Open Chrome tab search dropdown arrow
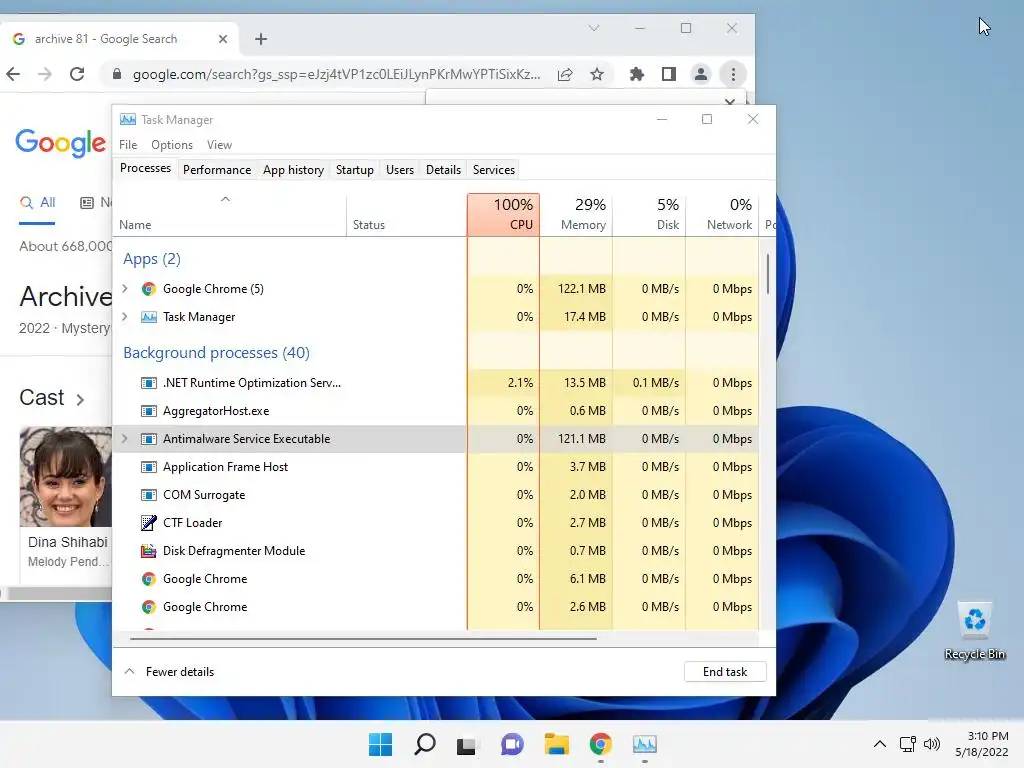 [x=594, y=28]
